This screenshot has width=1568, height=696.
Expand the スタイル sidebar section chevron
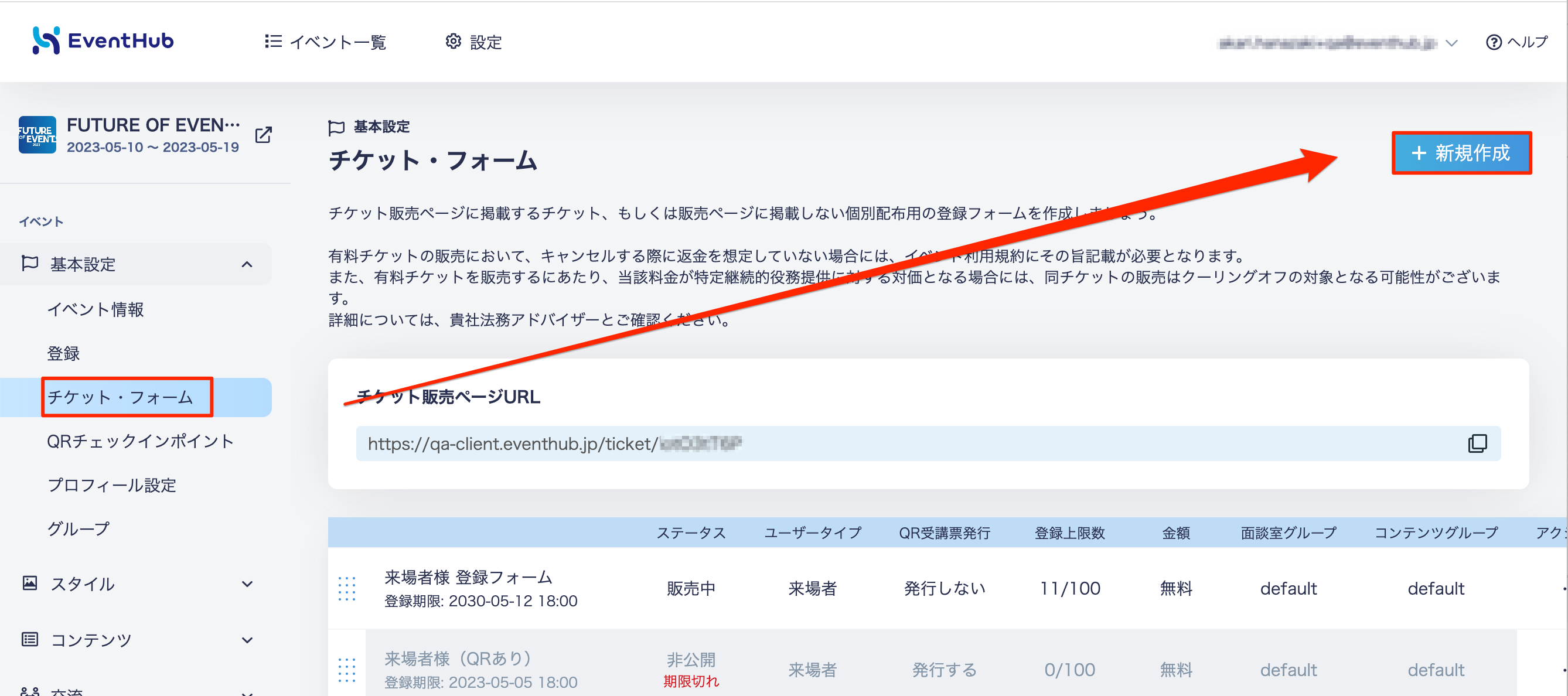pyautogui.click(x=247, y=584)
